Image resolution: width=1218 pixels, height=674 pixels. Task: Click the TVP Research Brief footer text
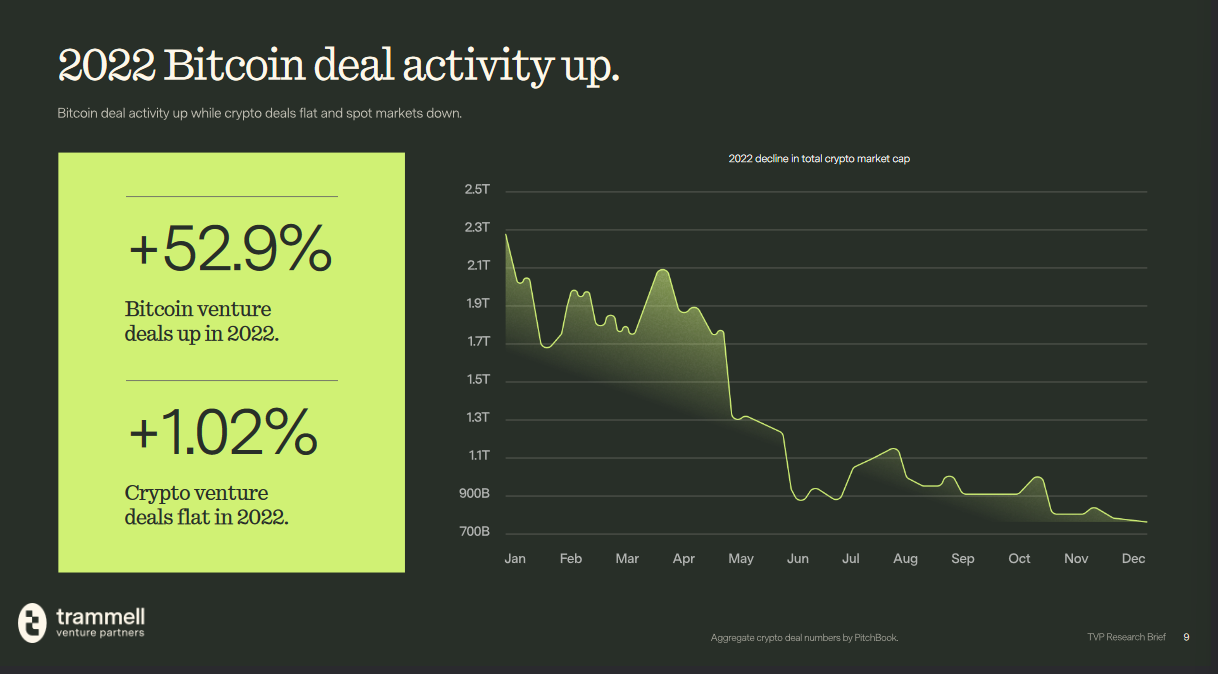[1126, 637]
